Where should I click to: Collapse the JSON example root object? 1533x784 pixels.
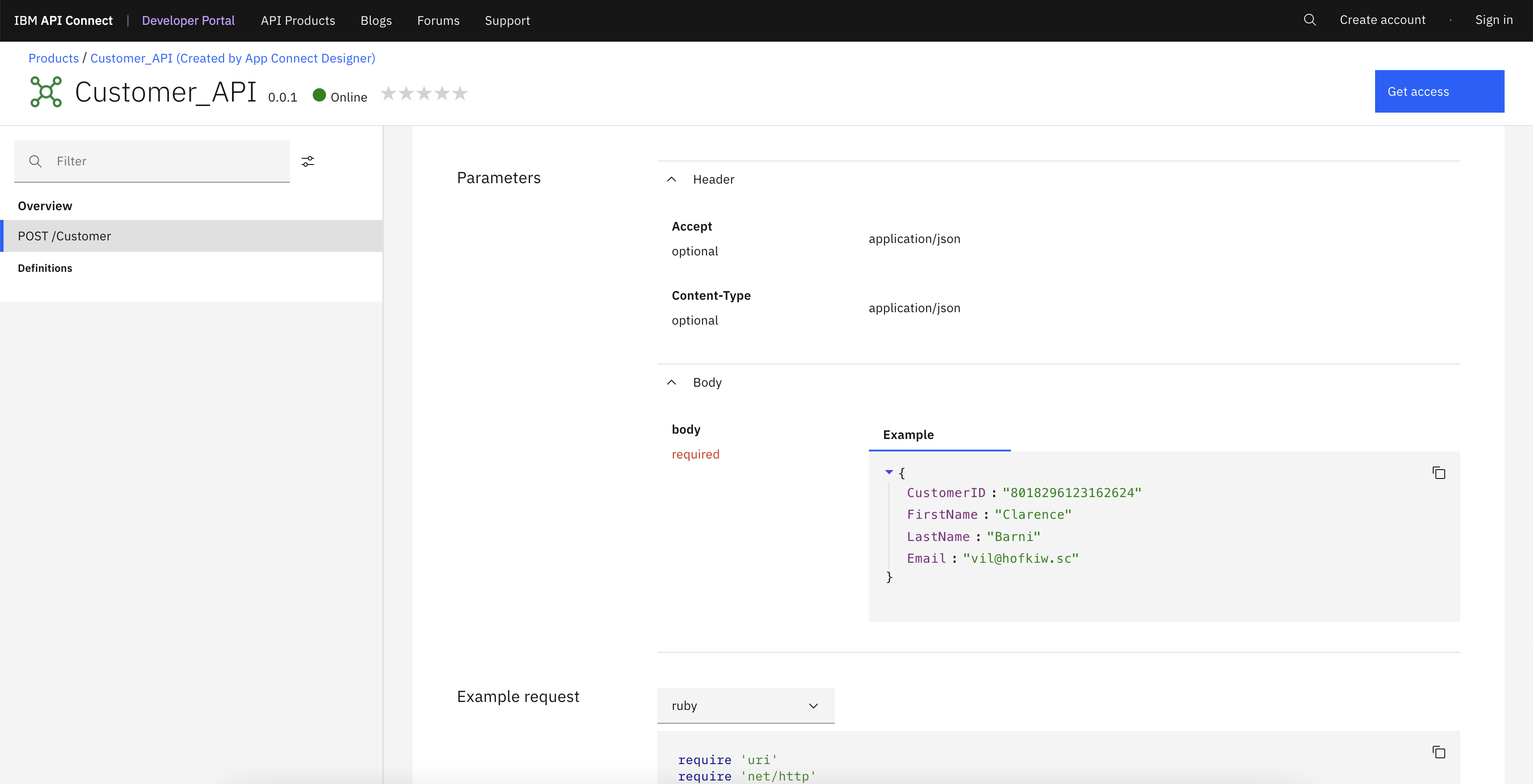(x=889, y=472)
